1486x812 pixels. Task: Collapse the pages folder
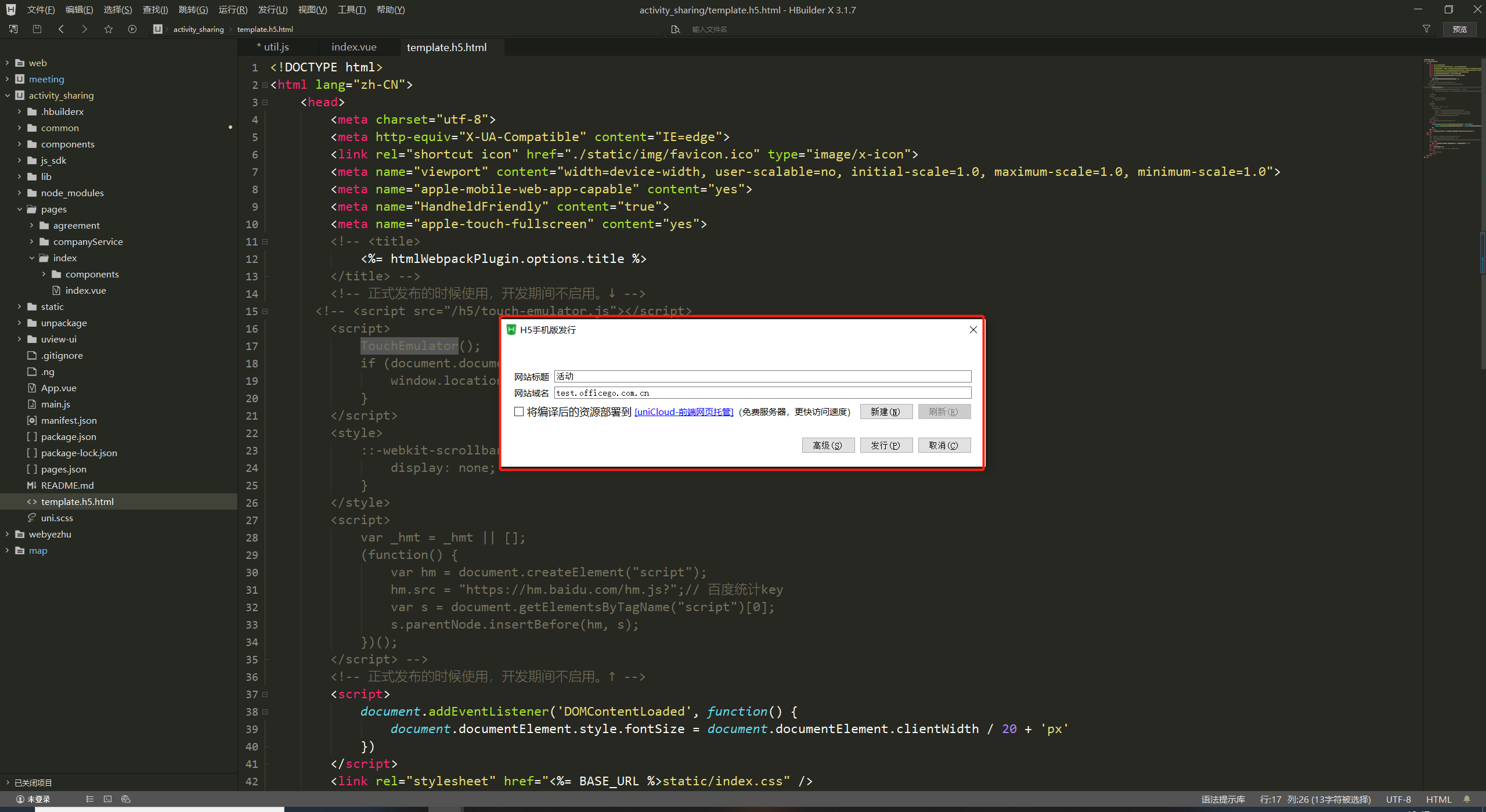point(19,209)
